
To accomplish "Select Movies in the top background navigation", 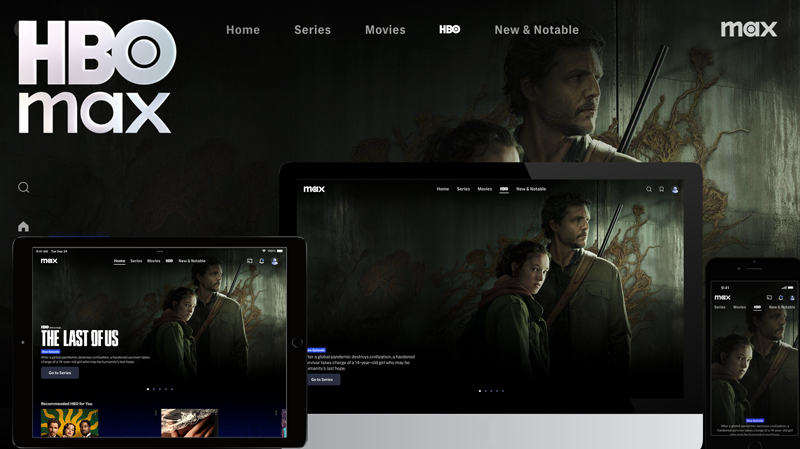I will 385,30.
